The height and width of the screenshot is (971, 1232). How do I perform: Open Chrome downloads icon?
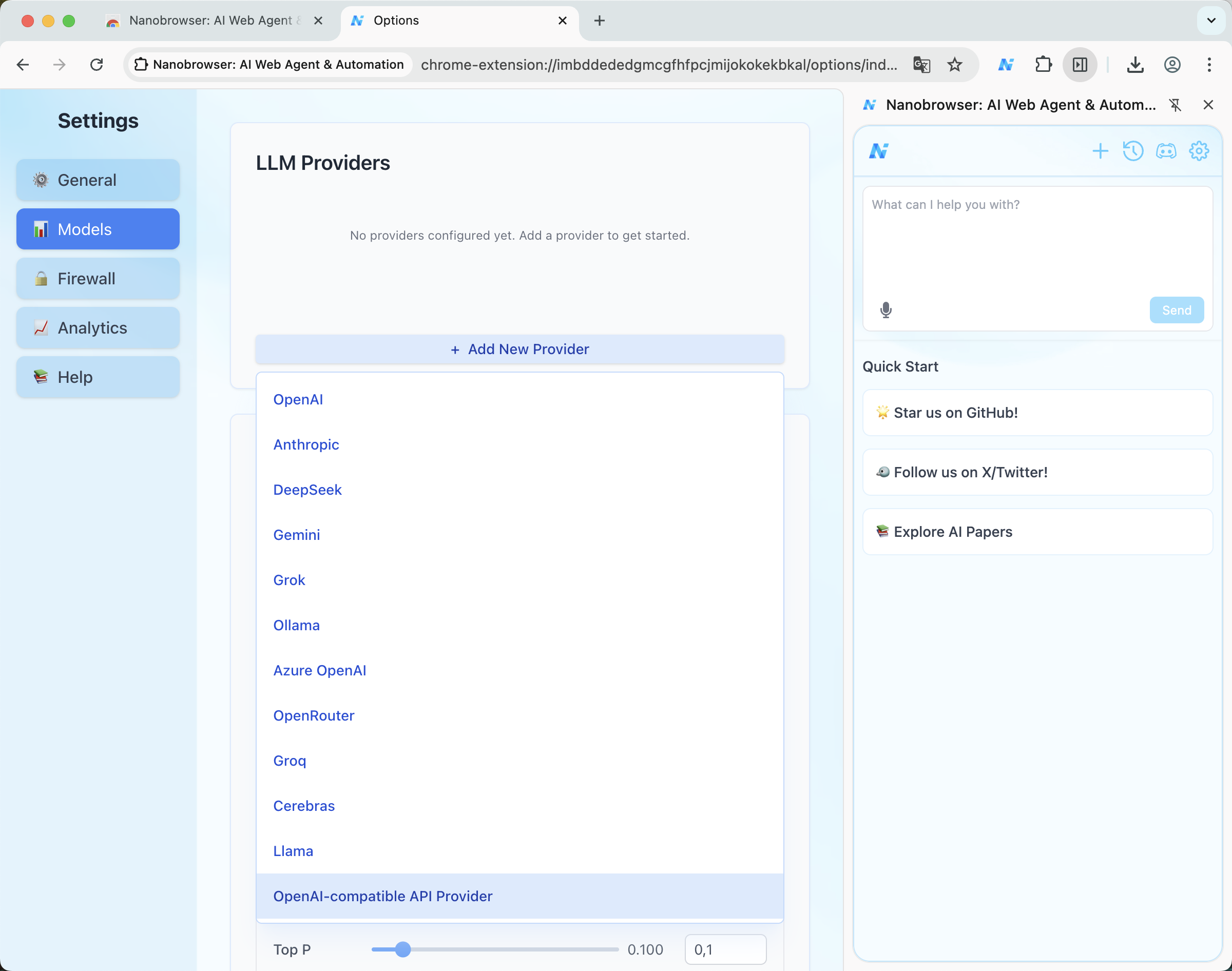1135,65
